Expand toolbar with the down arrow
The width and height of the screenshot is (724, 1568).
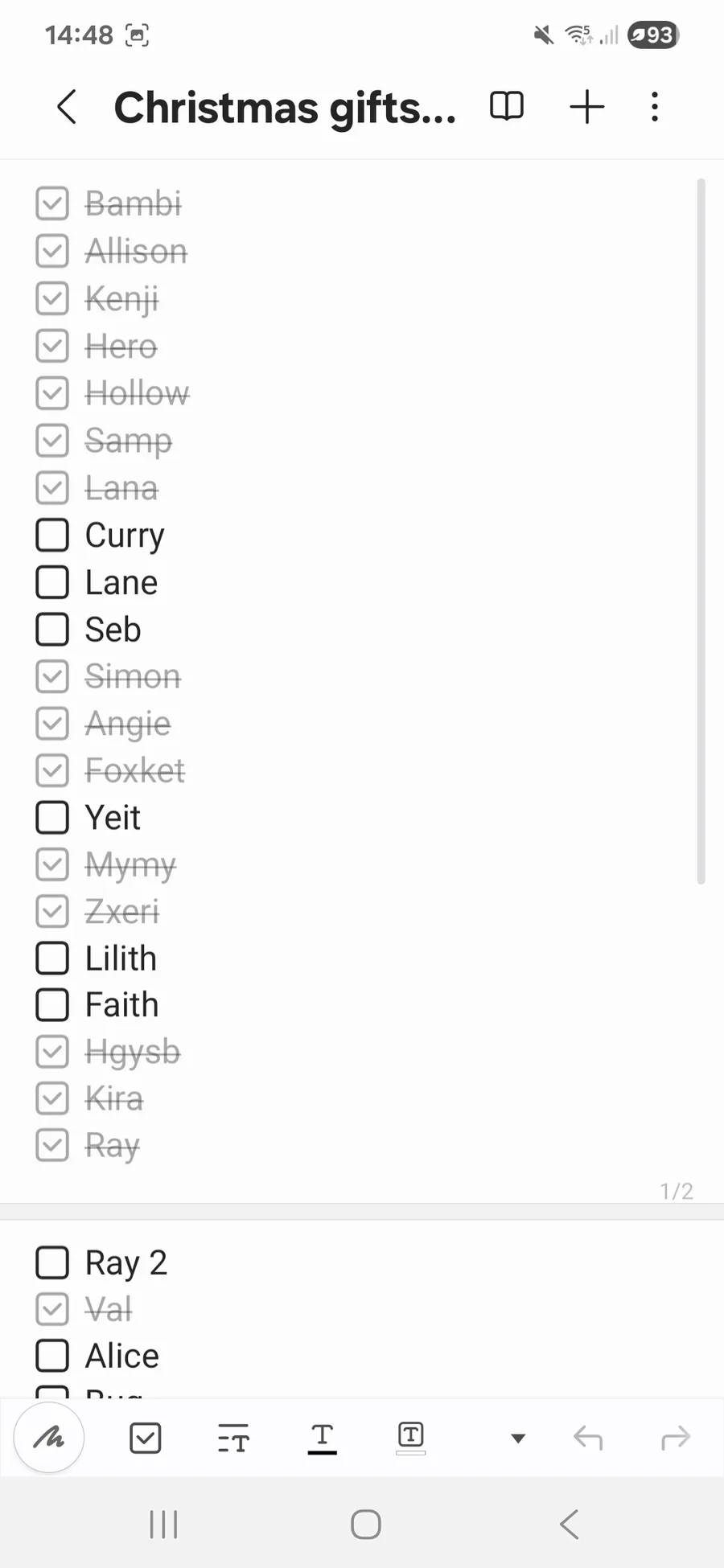tap(518, 1438)
